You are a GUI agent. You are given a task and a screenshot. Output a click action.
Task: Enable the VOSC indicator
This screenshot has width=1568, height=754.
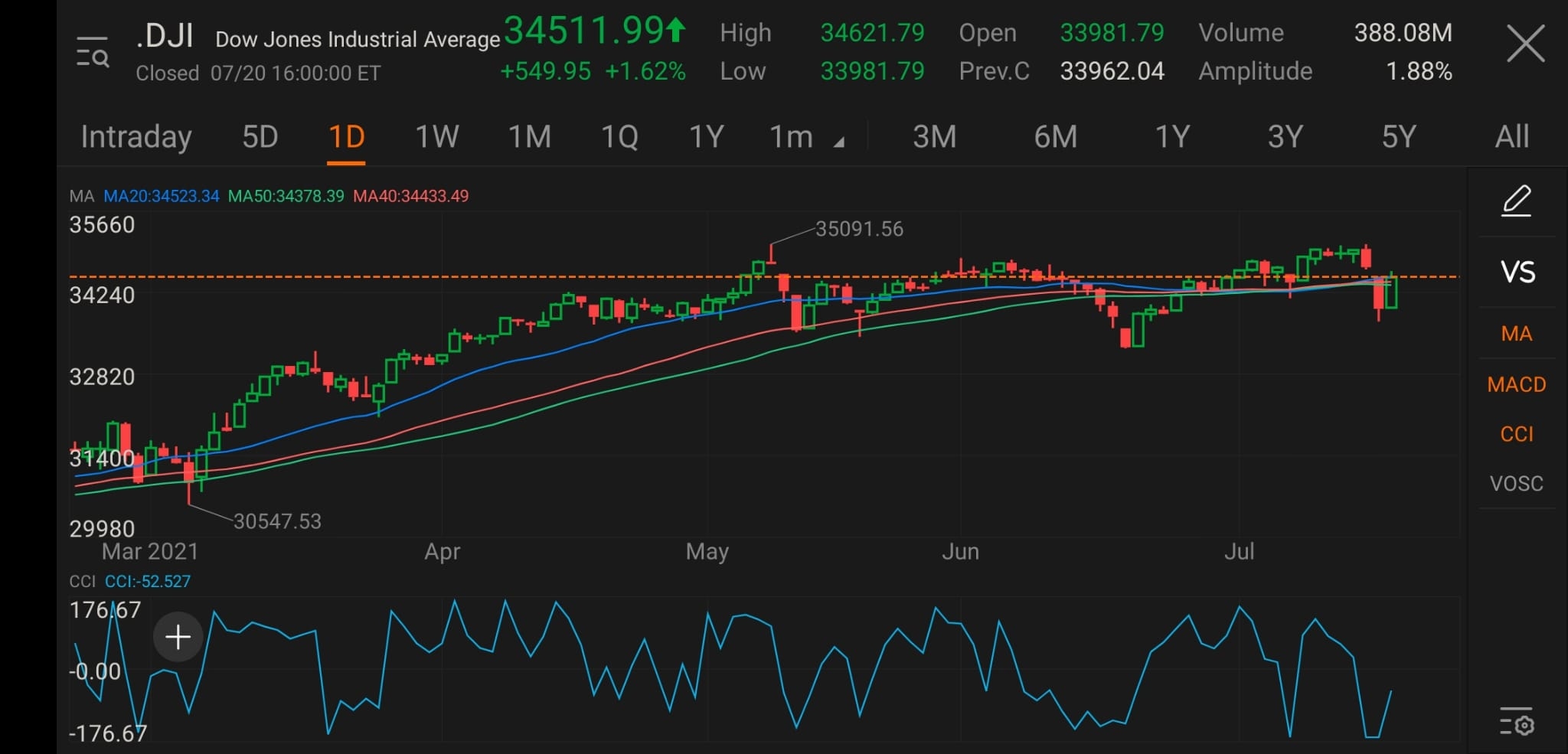tap(1516, 484)
